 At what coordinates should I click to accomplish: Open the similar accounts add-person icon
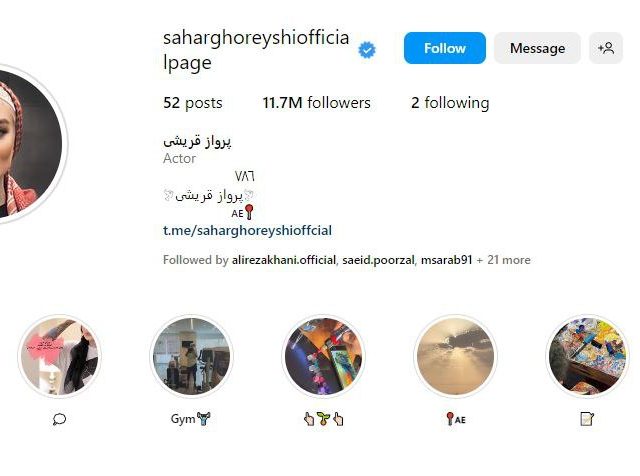tap(606, 48)
